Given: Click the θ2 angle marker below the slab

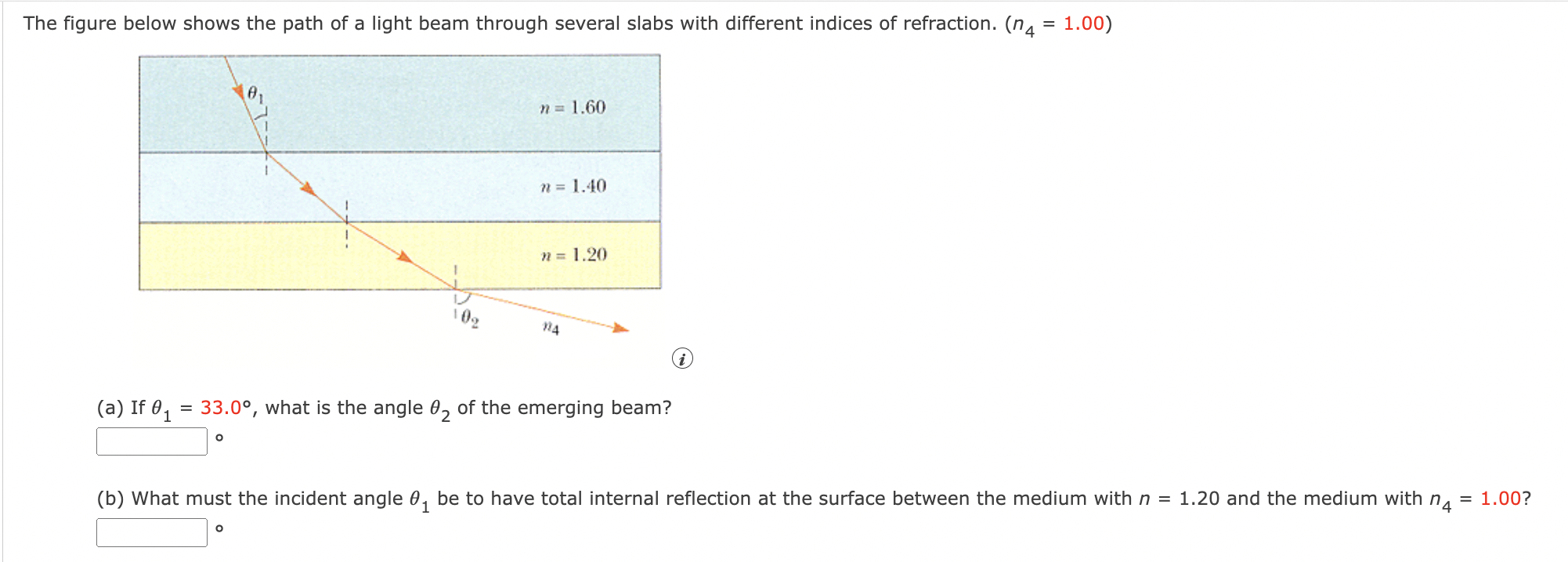Looking at the screenshot, I should pos(468,318).
